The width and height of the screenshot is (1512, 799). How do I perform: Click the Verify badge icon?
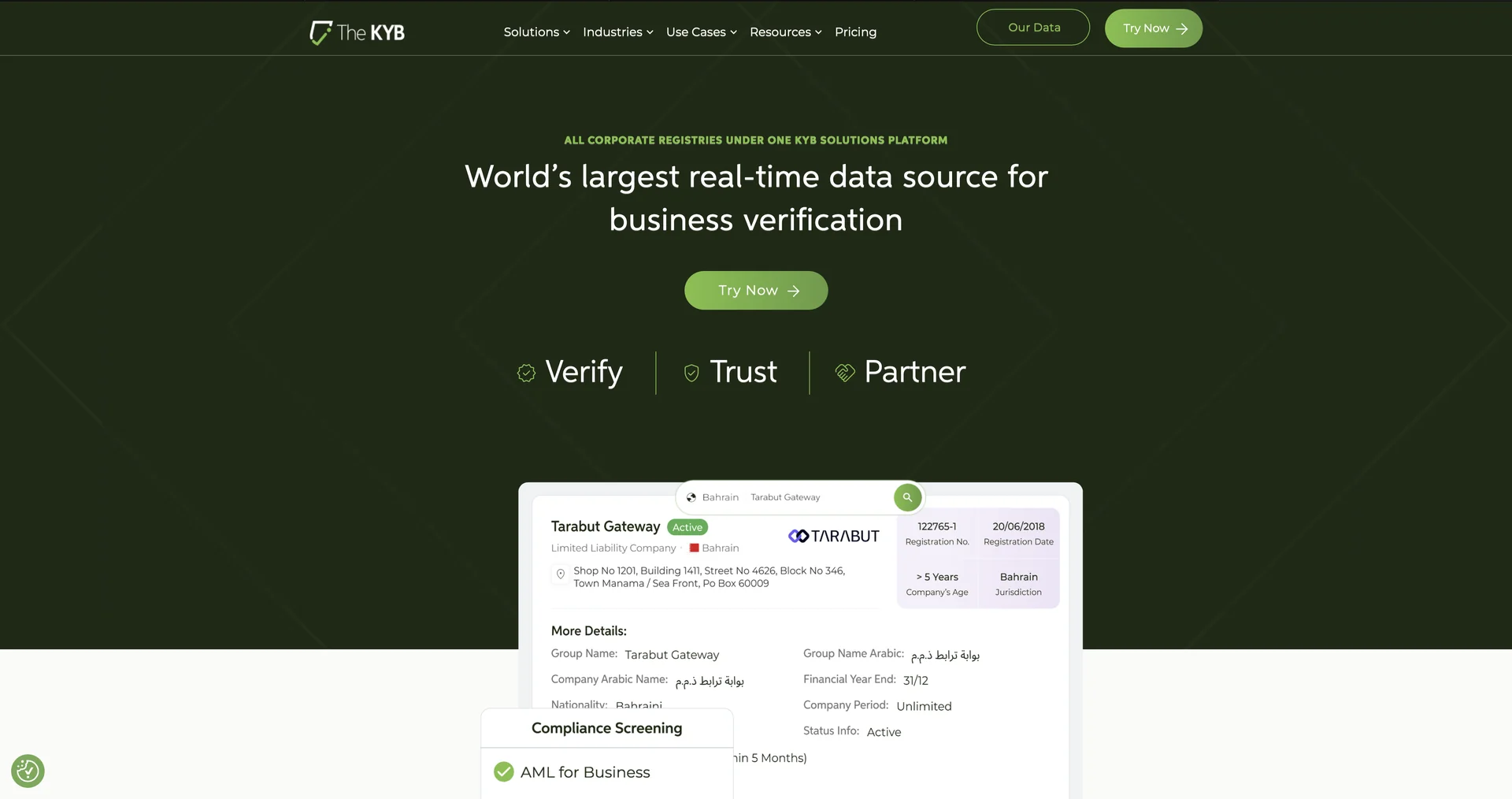click(526, 373)
